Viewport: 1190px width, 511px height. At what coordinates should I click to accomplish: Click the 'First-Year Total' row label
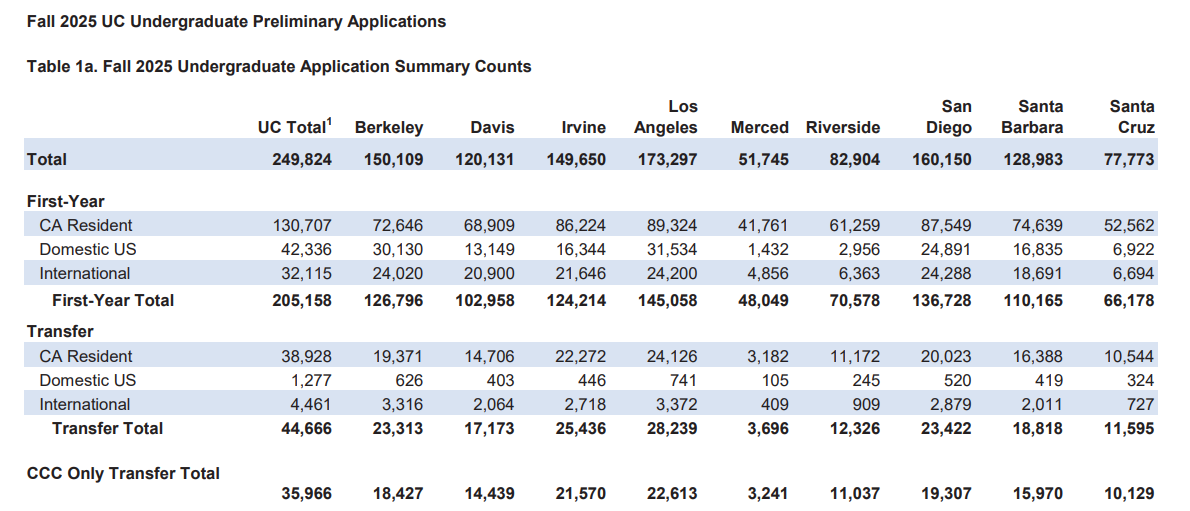tap(113, 300)
